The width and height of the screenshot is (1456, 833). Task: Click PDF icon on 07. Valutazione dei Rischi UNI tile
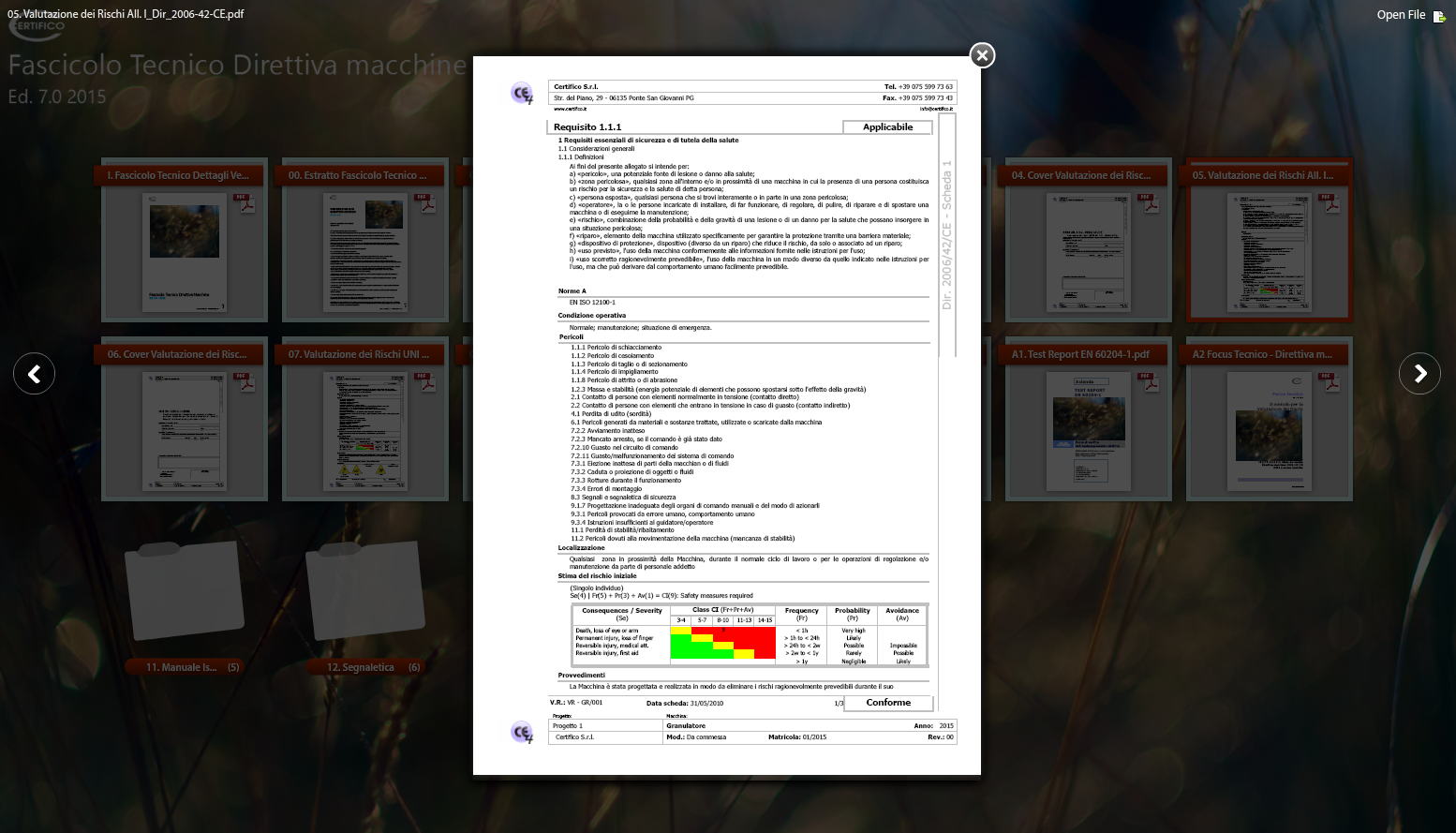coord(425,382)
